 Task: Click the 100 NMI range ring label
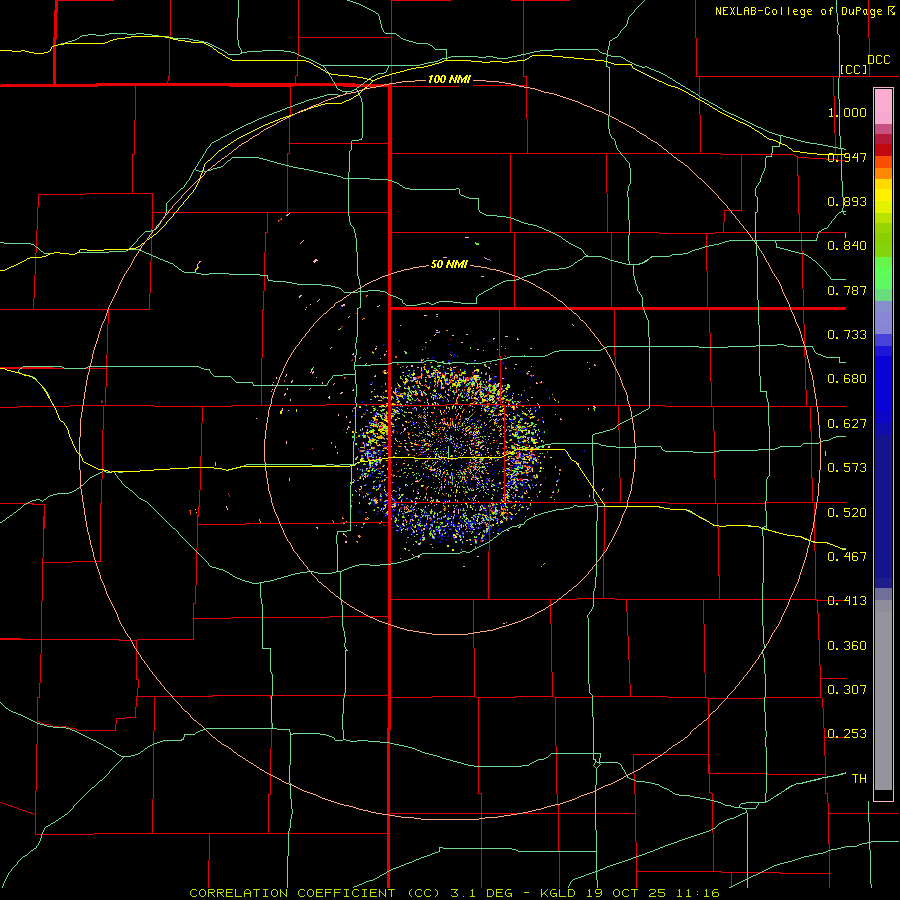(449, 79)
